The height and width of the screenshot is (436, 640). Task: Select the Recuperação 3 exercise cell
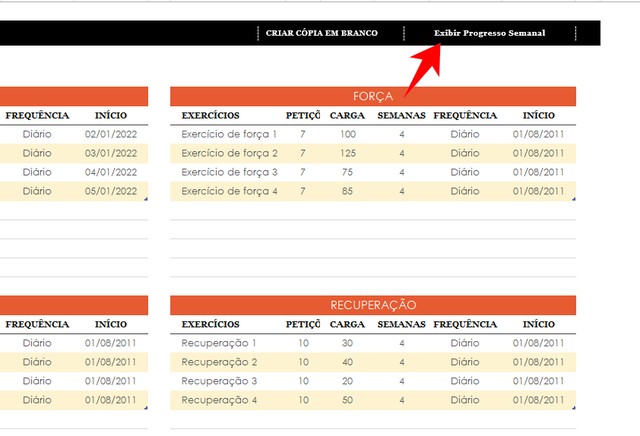click(x=219, y=381)
